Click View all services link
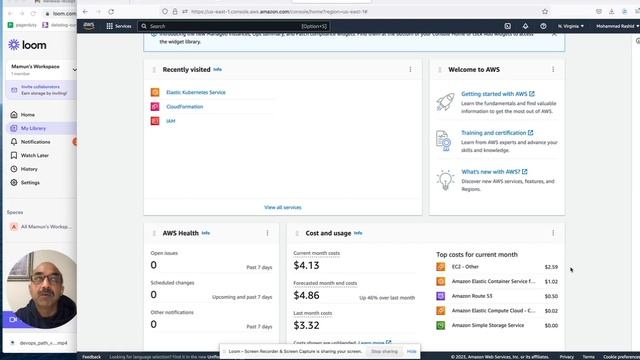Viewport: 640px width, 360px height. (x=282, y=207)
